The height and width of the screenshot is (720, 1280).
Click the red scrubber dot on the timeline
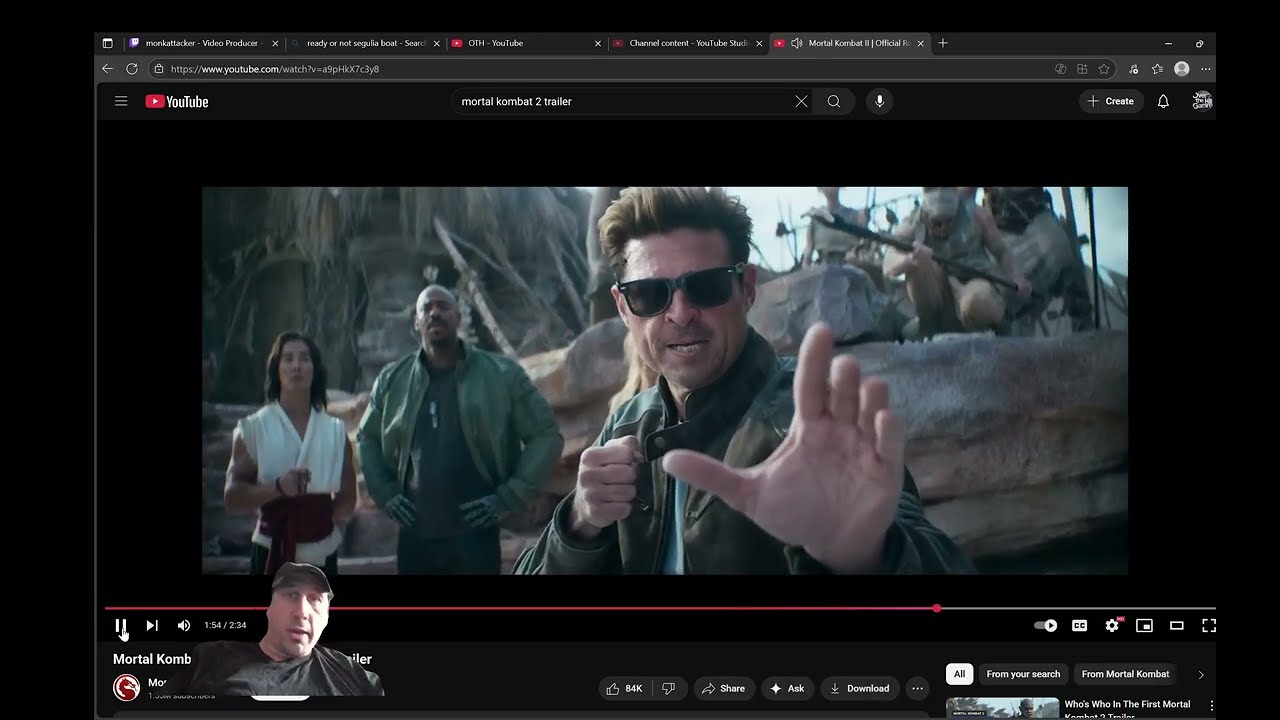[x=937, y=608]
